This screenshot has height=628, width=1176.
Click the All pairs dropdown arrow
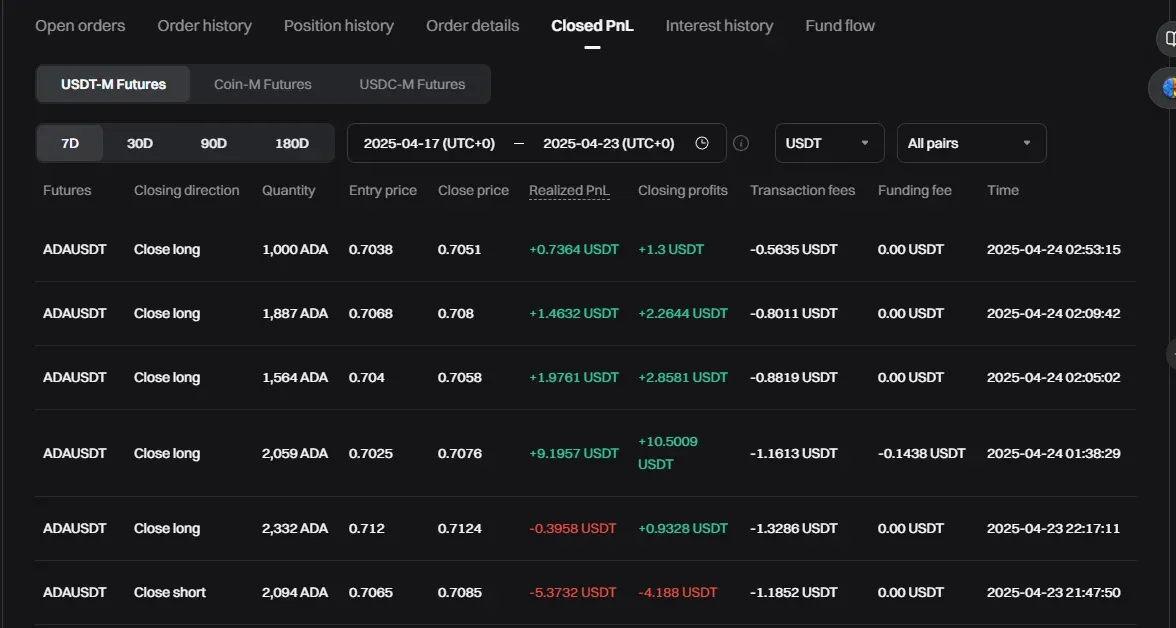click(1026, 143)
